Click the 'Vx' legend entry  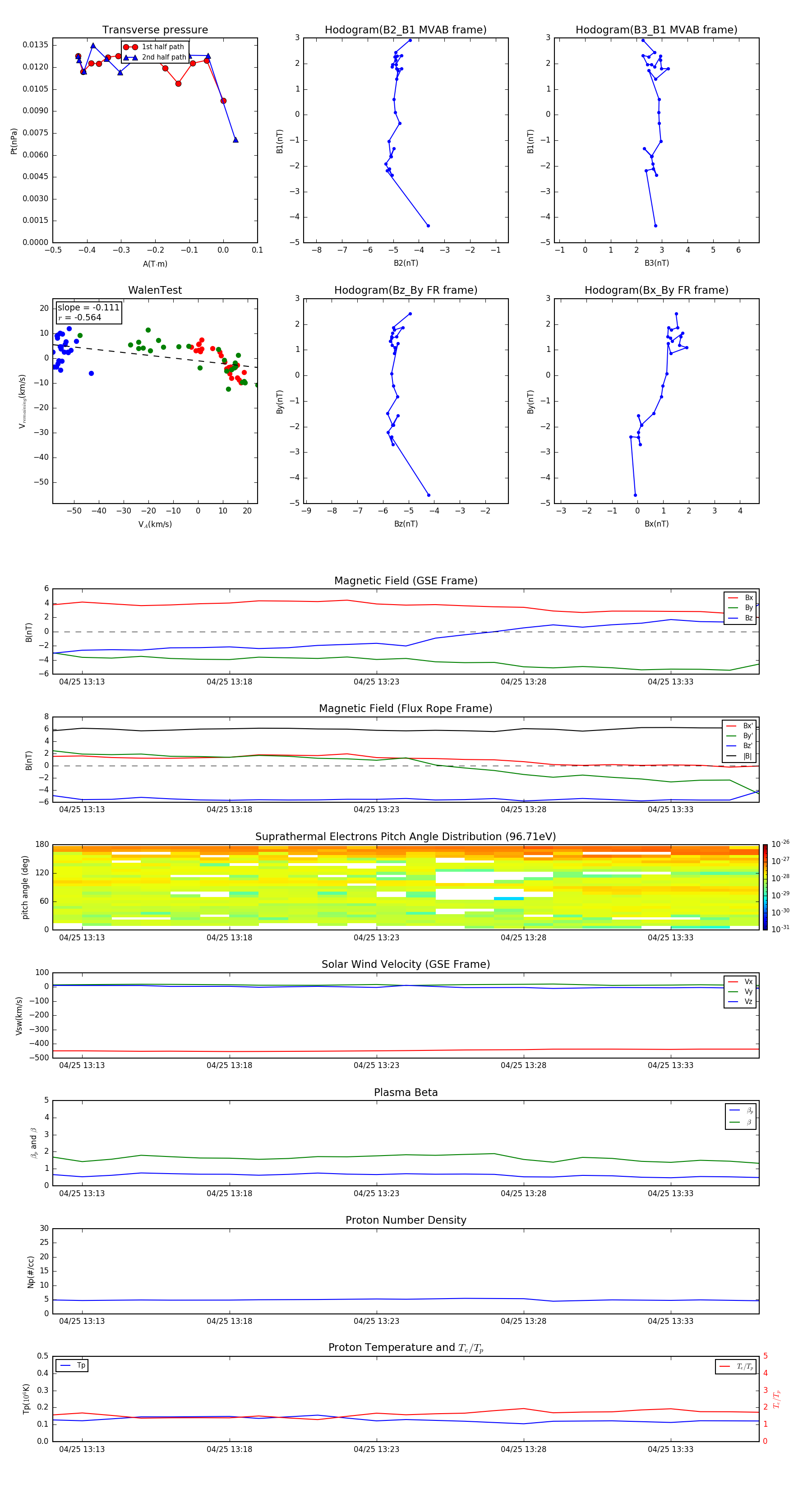tap(741, 981)
